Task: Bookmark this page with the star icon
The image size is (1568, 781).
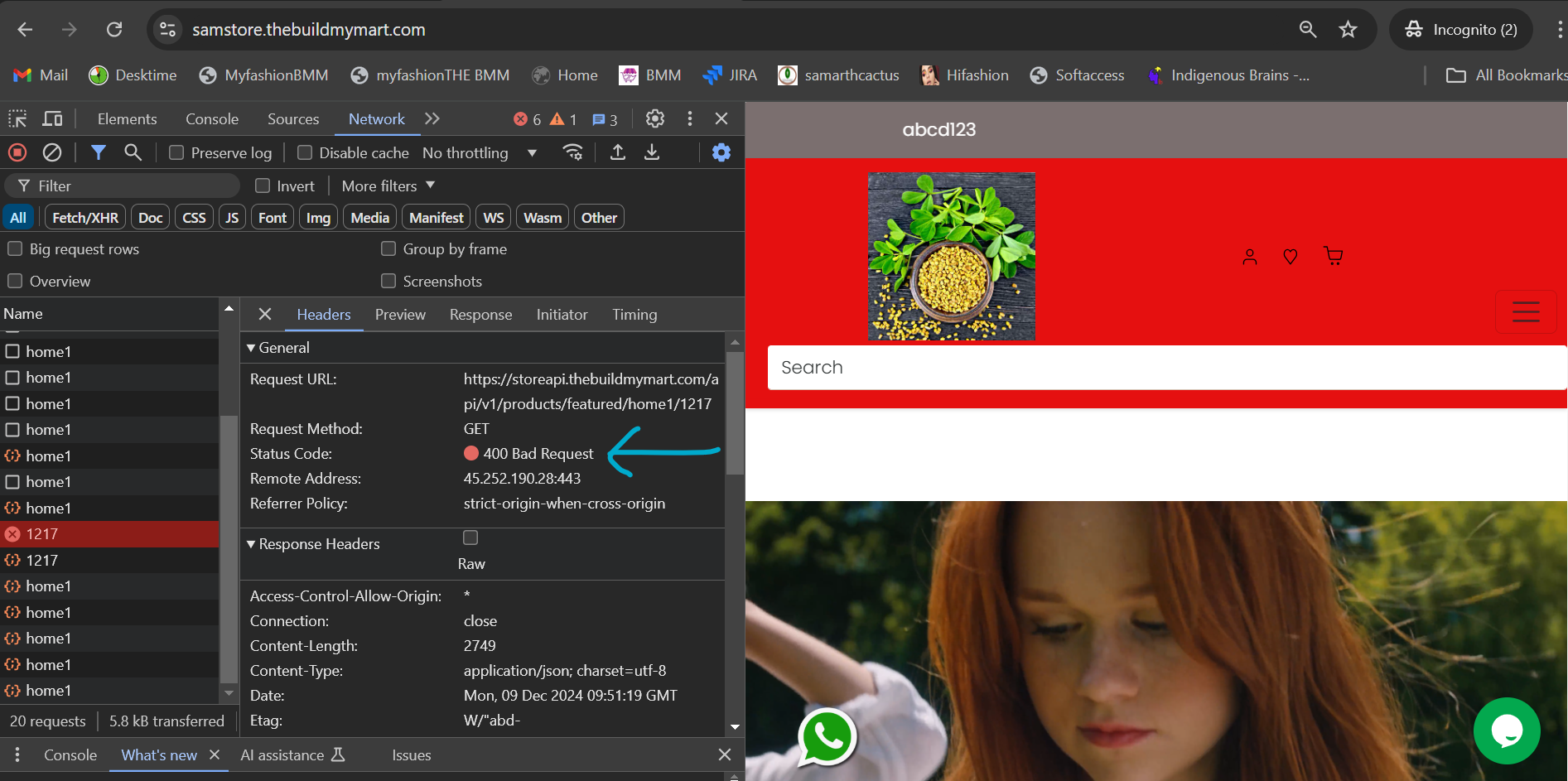Action: click(x=1348, y=30)
